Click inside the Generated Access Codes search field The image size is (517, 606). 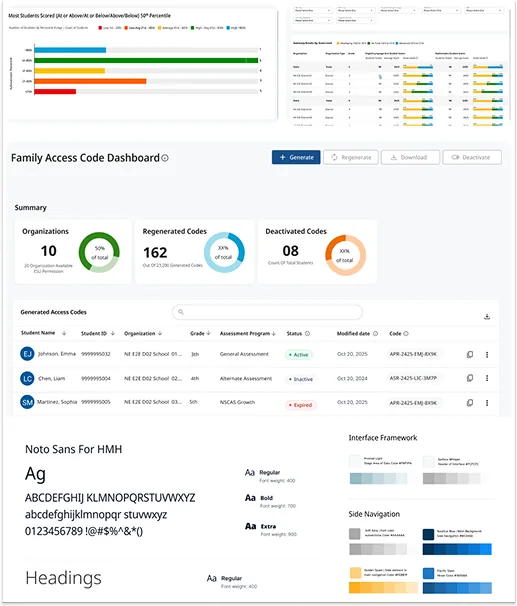coord(267,312)
